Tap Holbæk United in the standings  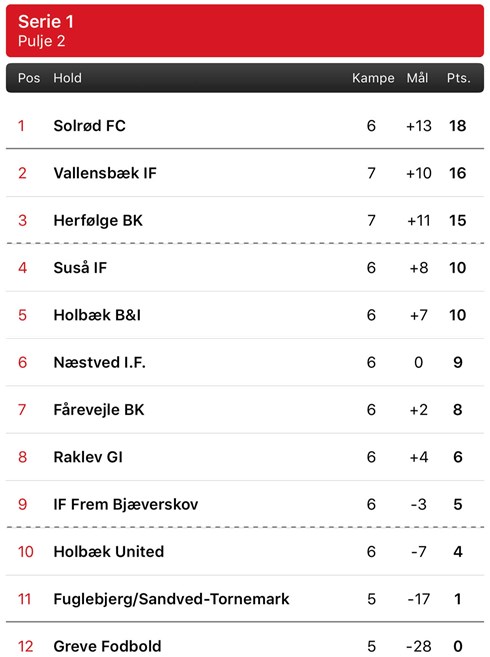point(245,551)
